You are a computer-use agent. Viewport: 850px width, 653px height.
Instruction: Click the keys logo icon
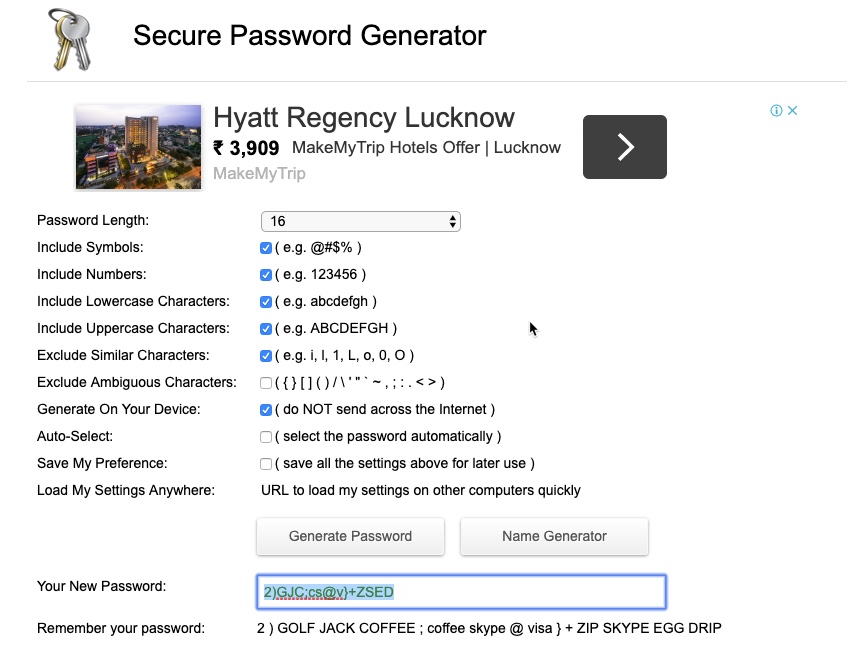point(70,40)
